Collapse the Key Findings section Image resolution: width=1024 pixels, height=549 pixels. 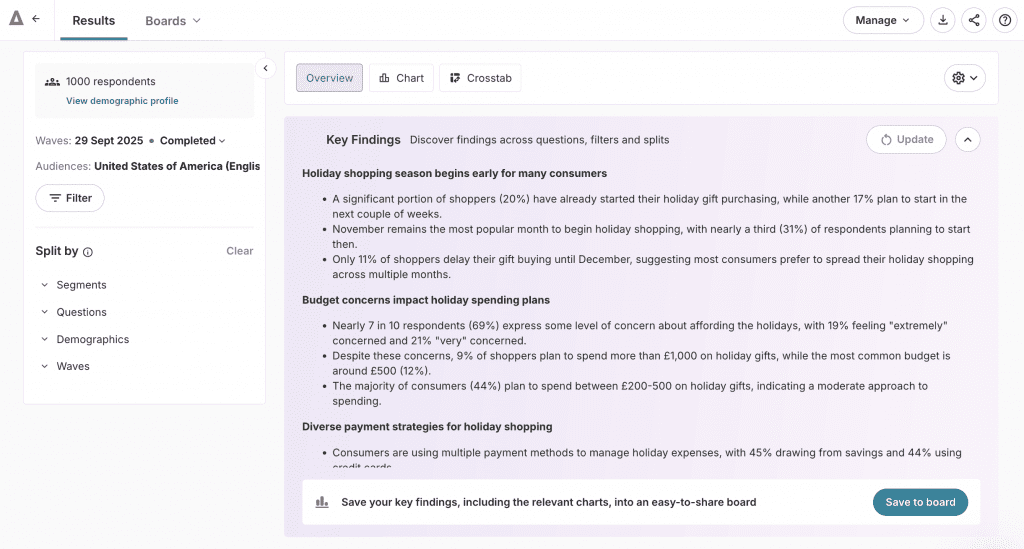(967, 140)
